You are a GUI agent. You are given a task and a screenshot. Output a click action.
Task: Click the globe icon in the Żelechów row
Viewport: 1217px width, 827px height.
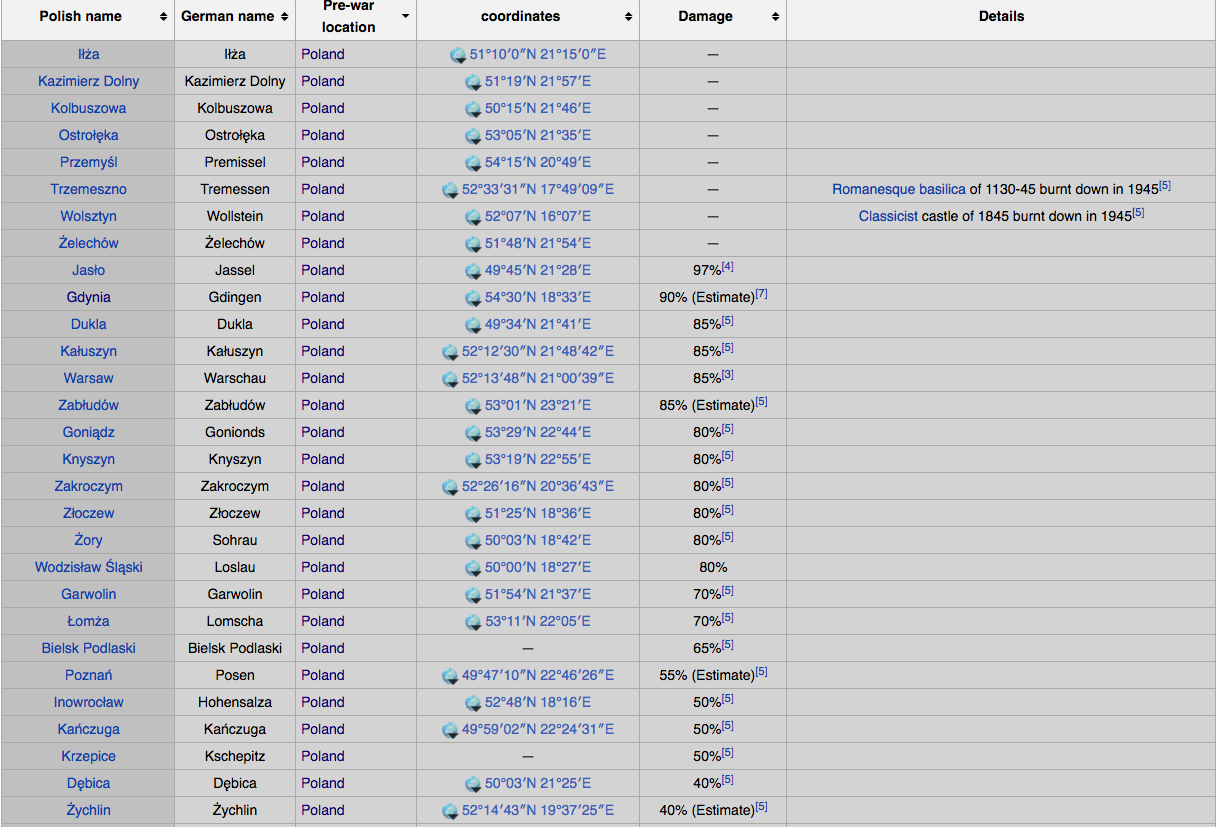pyautogui.click(x=473, y=244)
